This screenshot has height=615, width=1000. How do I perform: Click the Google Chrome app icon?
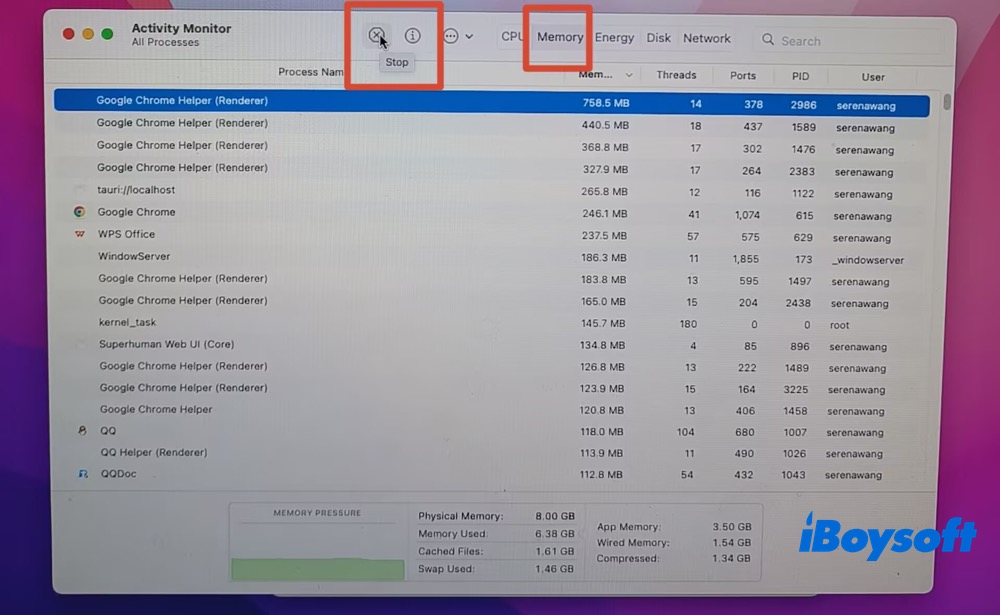pyautogui.click(x=79, y=212)
